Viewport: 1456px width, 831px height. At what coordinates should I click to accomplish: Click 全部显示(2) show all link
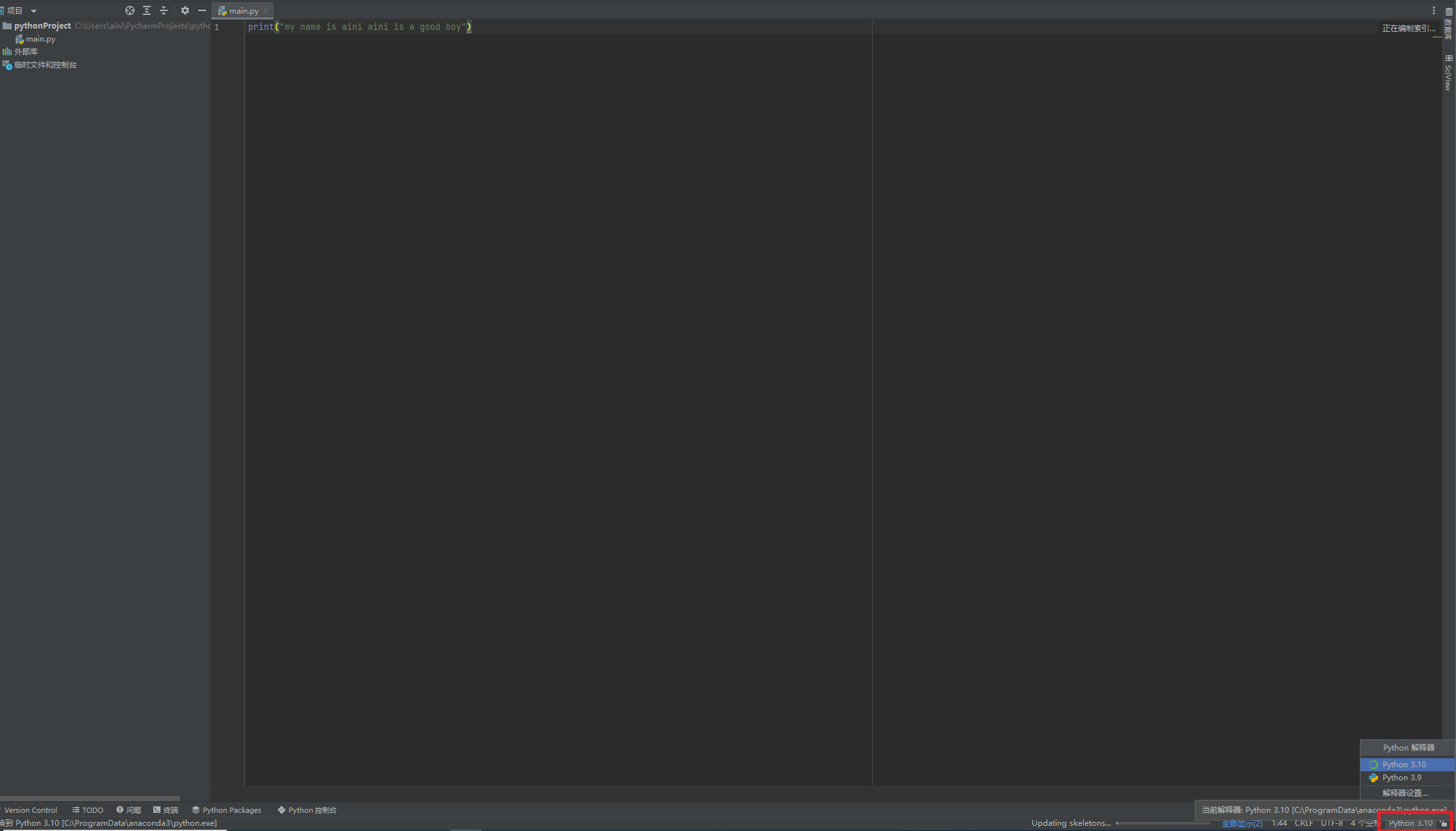click(1242, 823)
